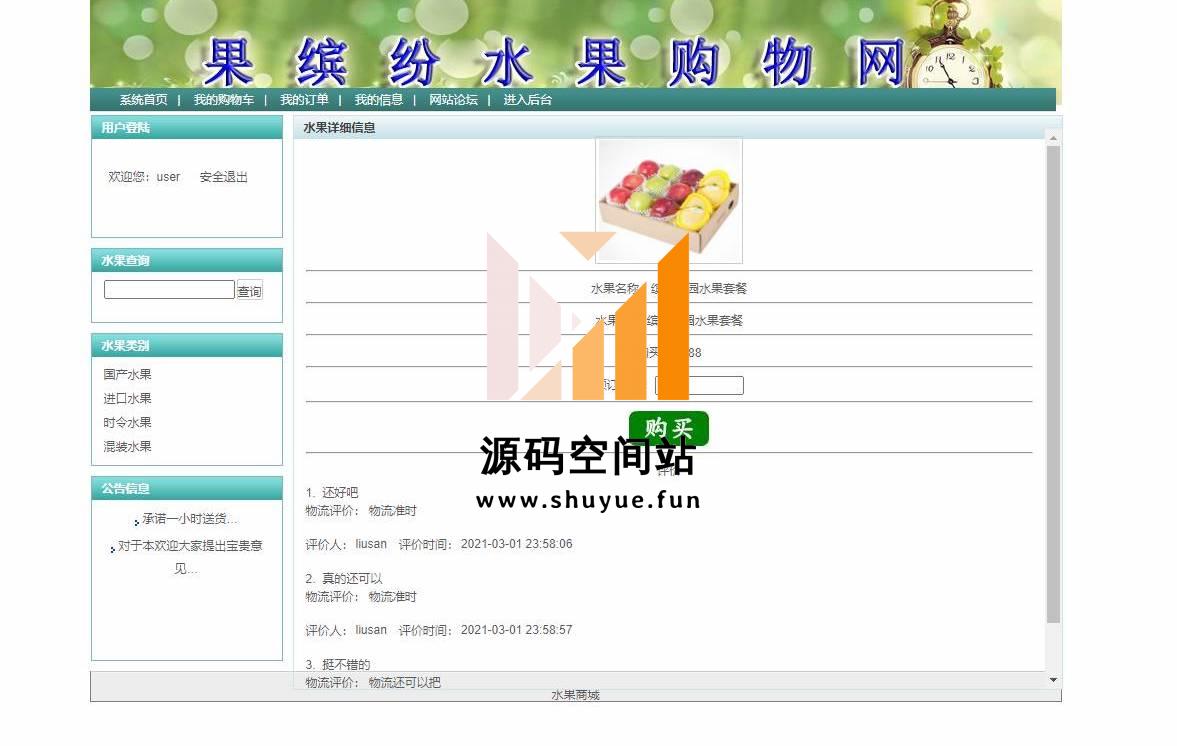This screenshot has height=746, width=1177.
Task: Click the fruit box product image
Action: click(669, 200)
